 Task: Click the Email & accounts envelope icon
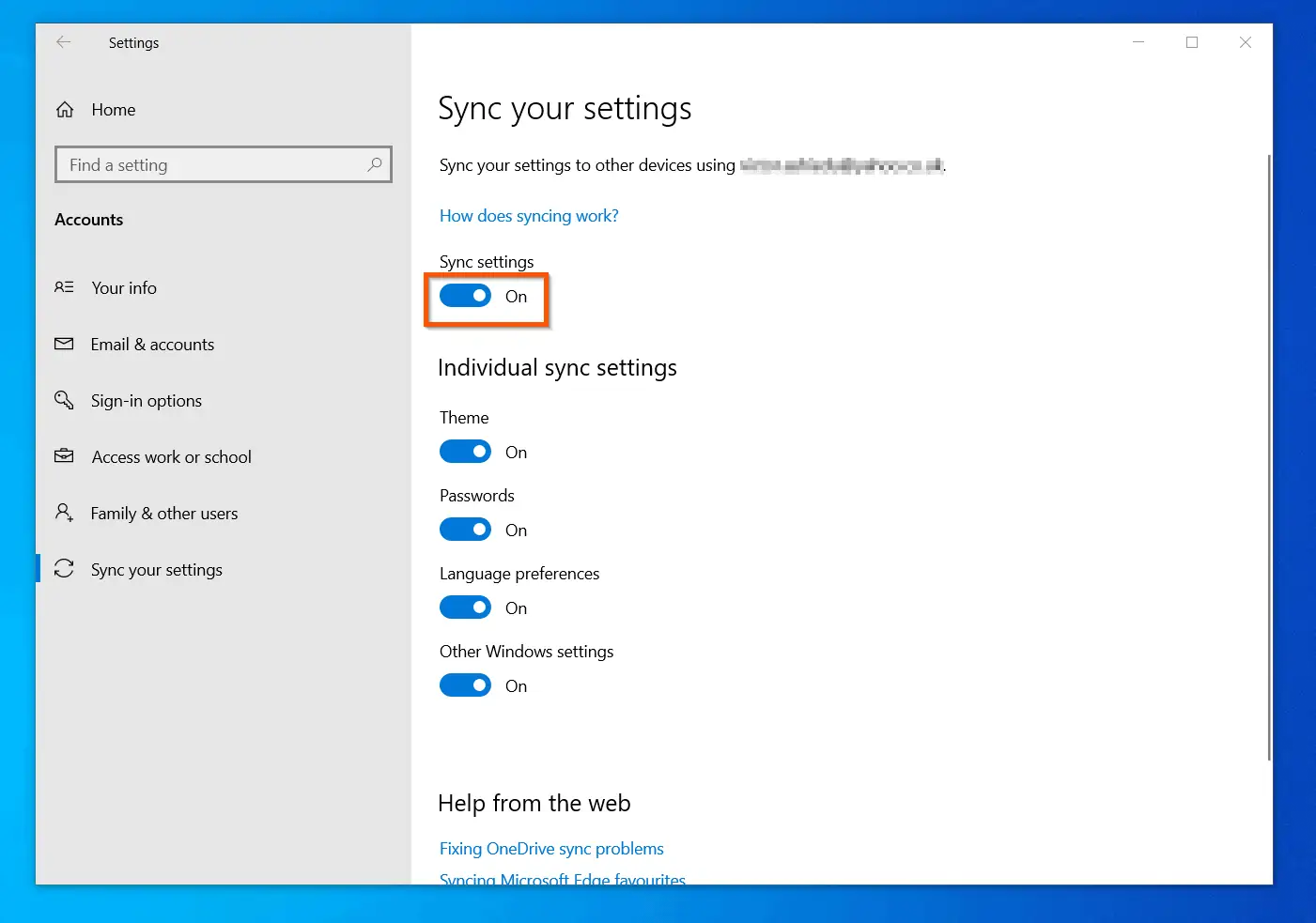point(64,344)
